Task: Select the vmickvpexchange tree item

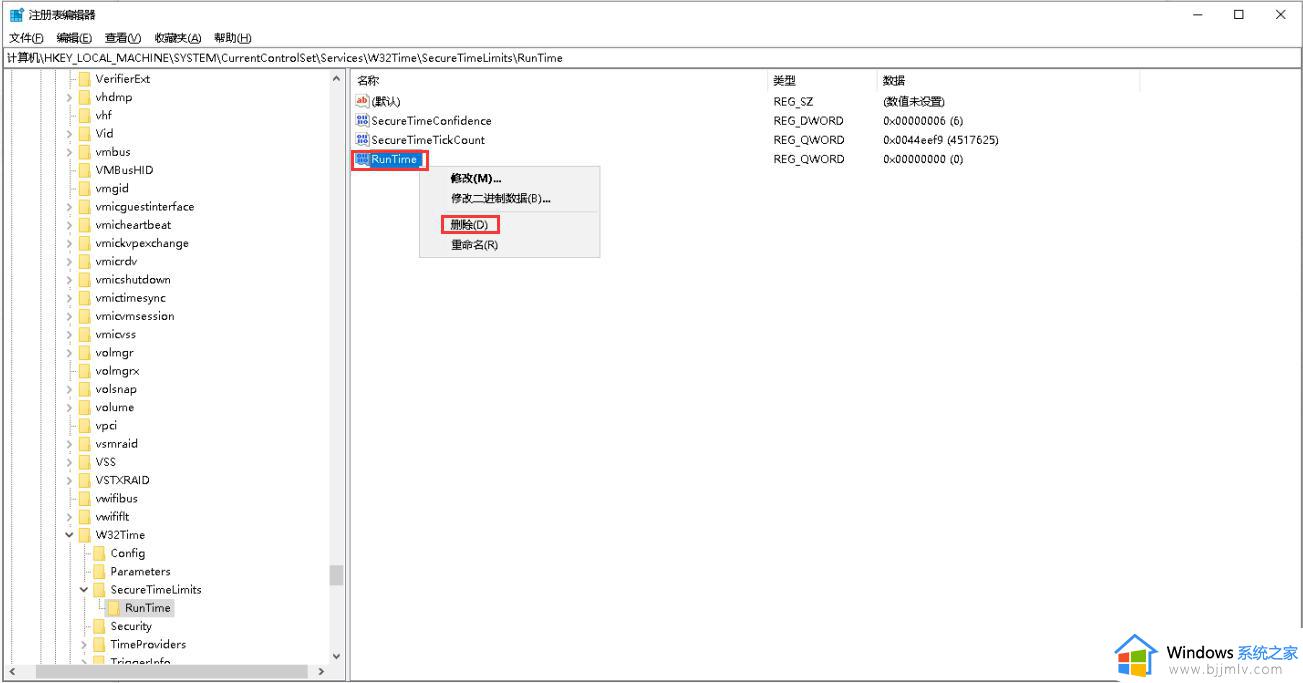Action: 142,243
